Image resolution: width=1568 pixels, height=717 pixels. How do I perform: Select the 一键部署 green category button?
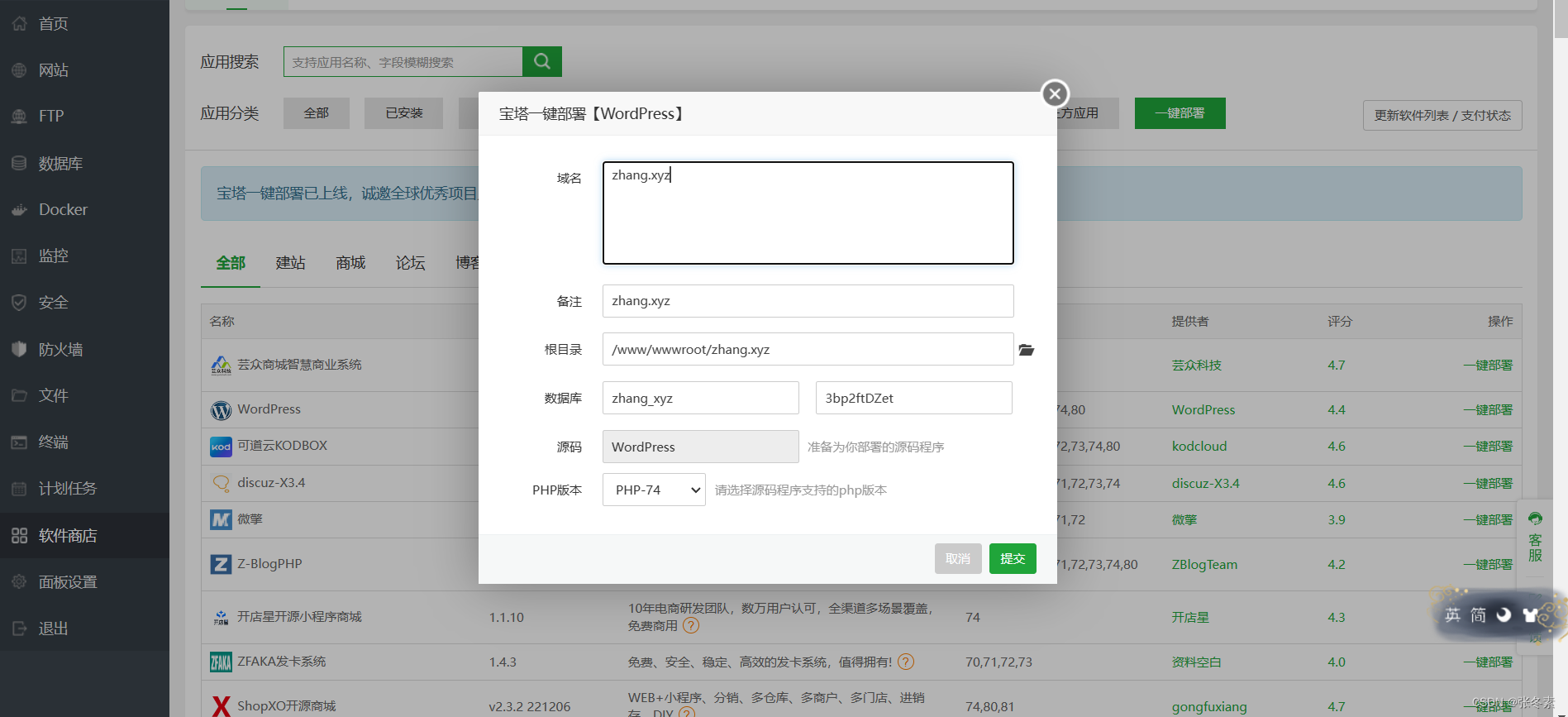click(x=1180, y=113)
